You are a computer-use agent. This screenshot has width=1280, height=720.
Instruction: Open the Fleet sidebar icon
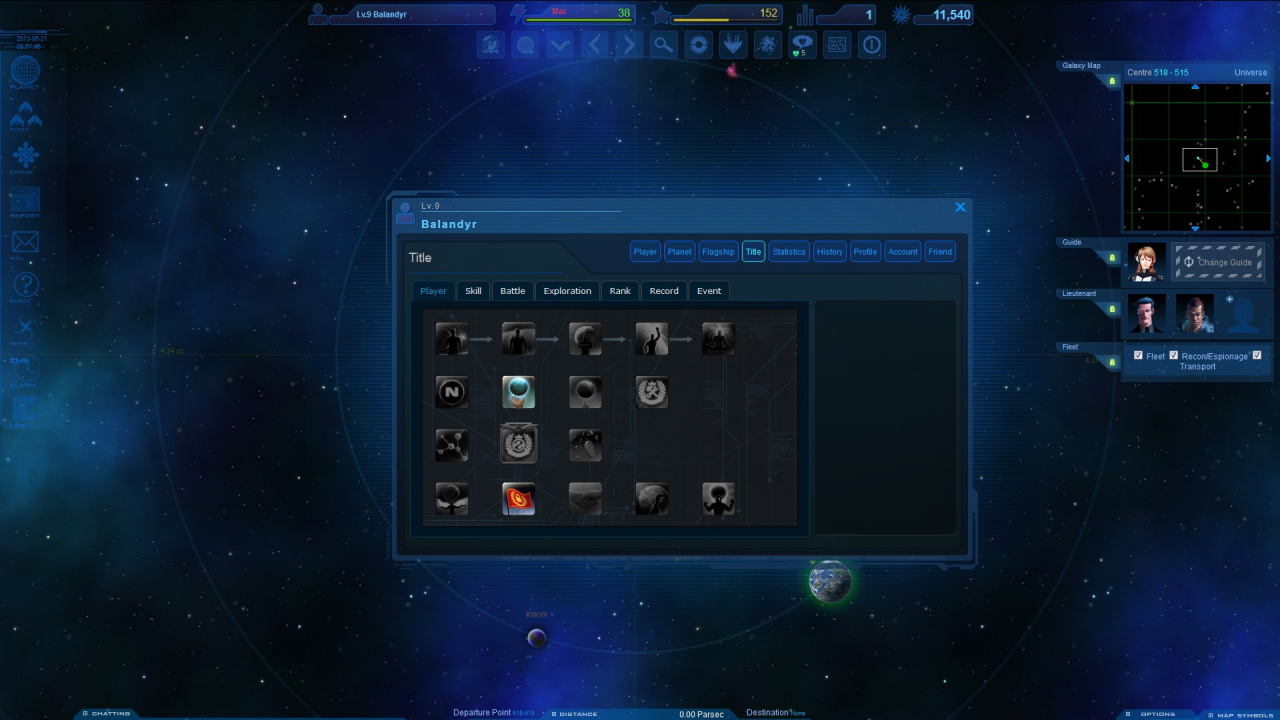point(25,117)
